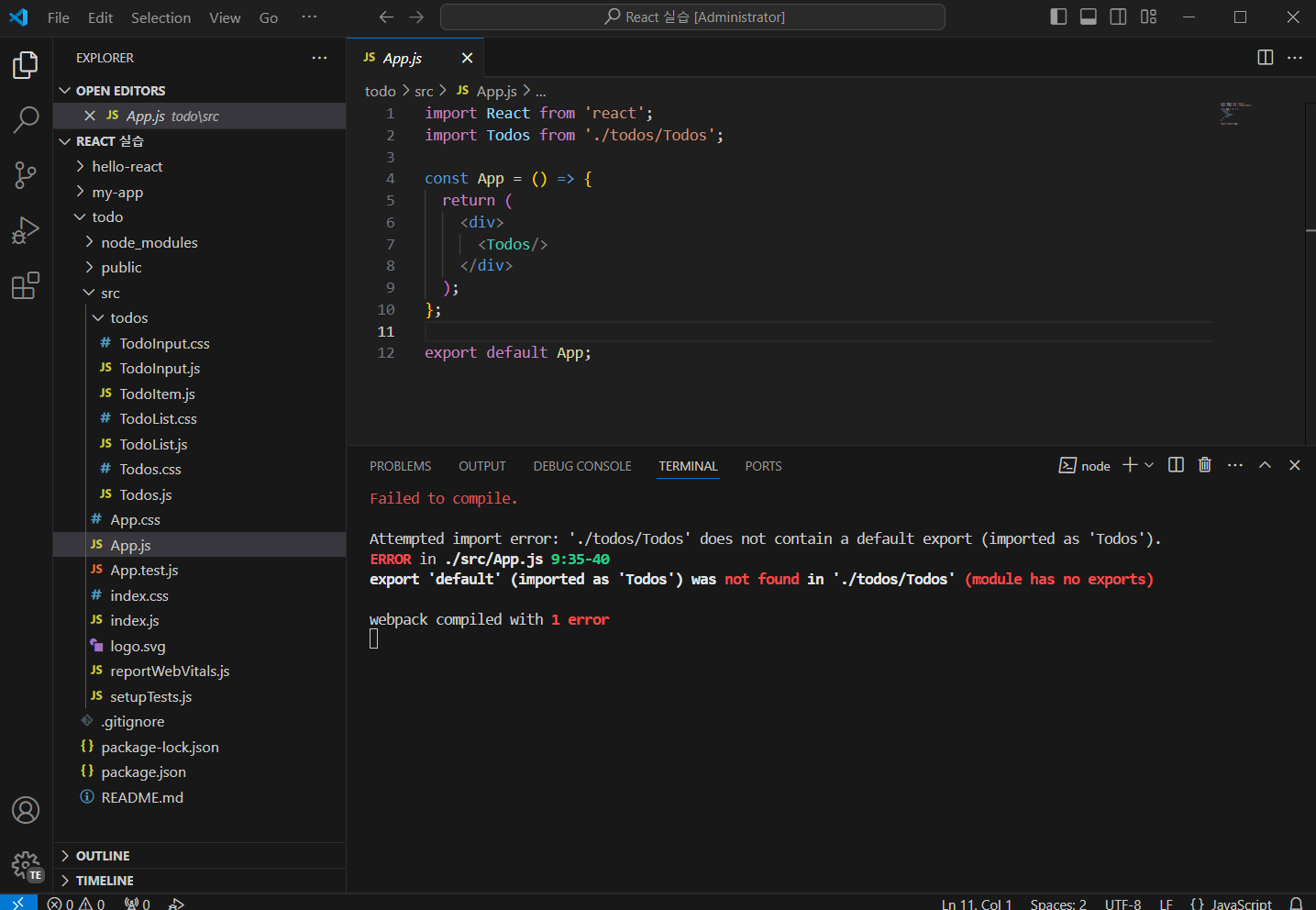
Task: Change encoding via UTF-8 status entry
Action: pyautogui.click(x=1123, y=904)
